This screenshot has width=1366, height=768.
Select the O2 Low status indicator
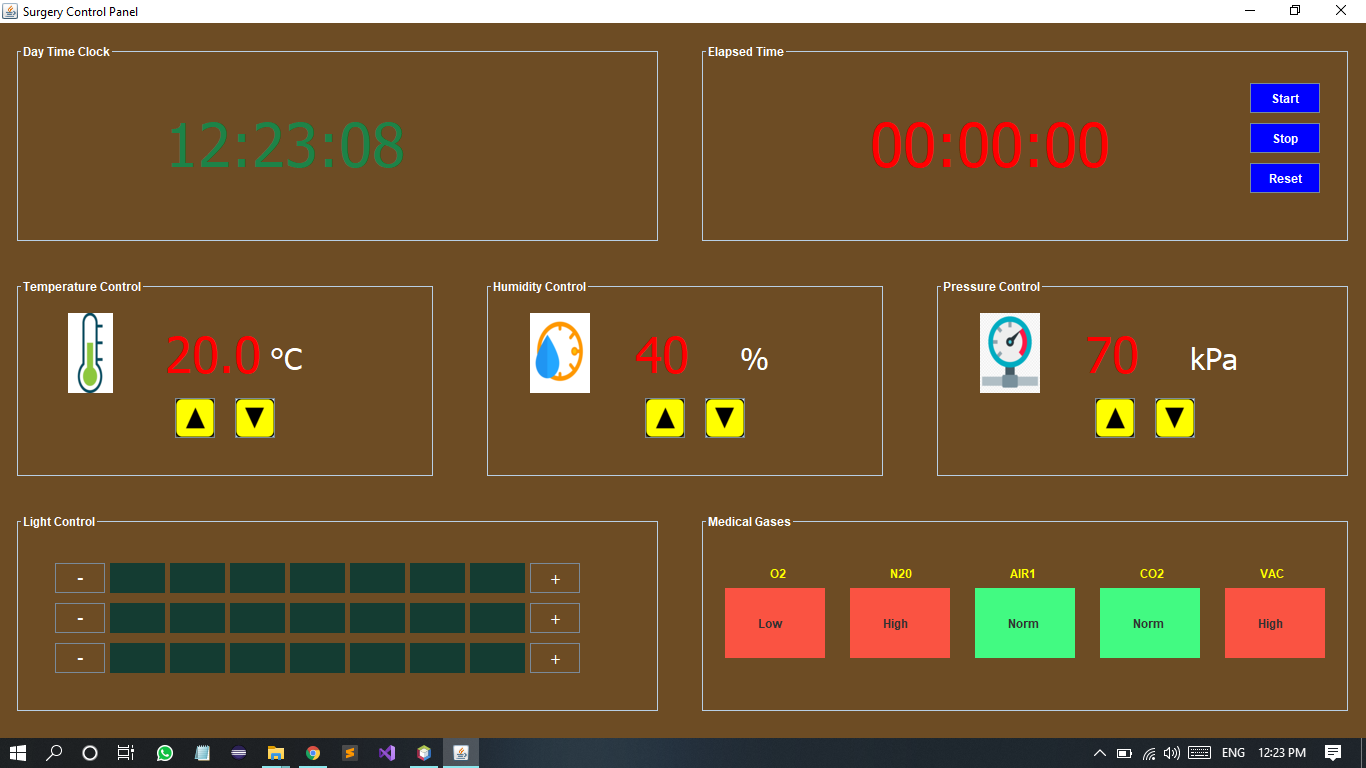point(774,623)
